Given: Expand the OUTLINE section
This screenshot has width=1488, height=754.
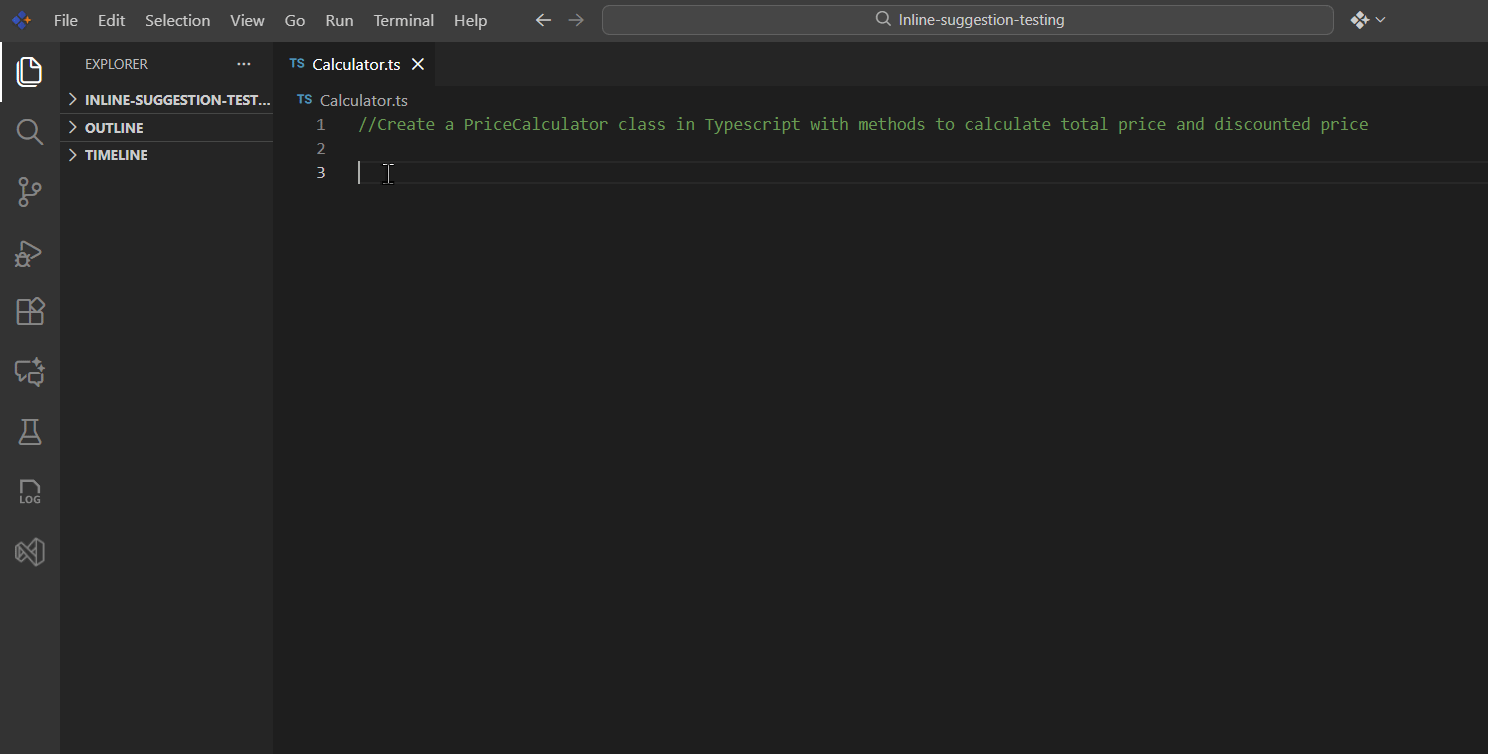Looking at the screenshot, I should [x=114, y=128].
